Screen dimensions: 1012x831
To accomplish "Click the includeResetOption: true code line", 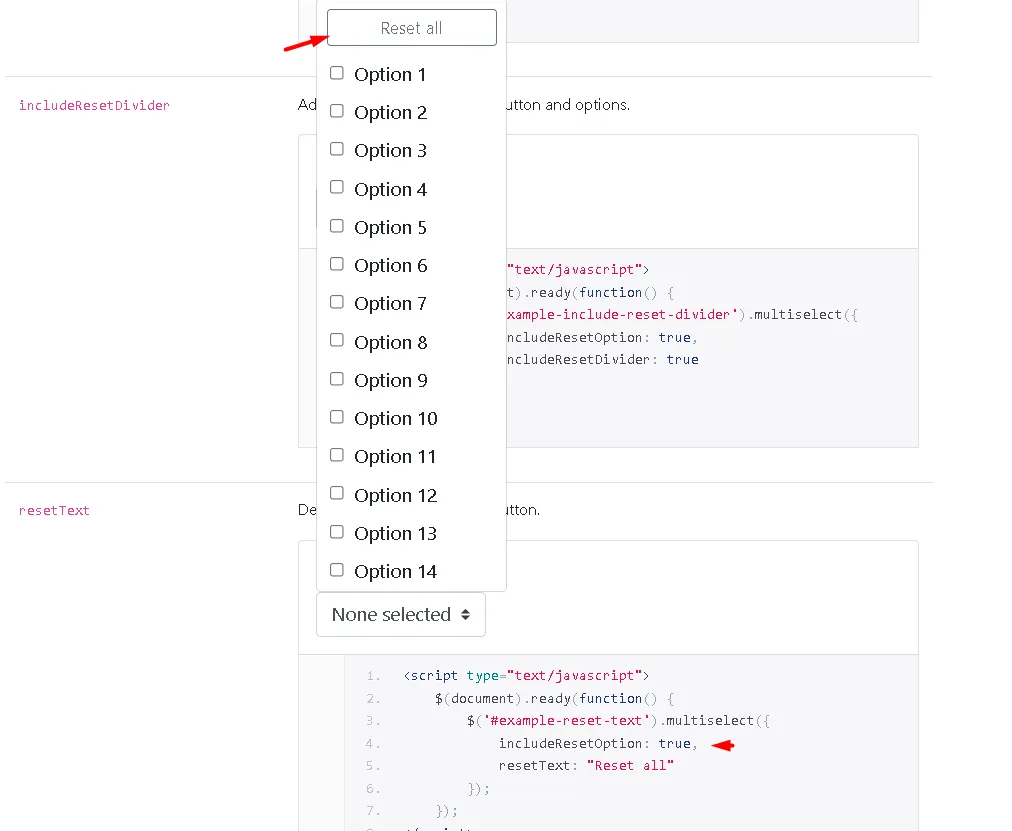I will (598, 743).
